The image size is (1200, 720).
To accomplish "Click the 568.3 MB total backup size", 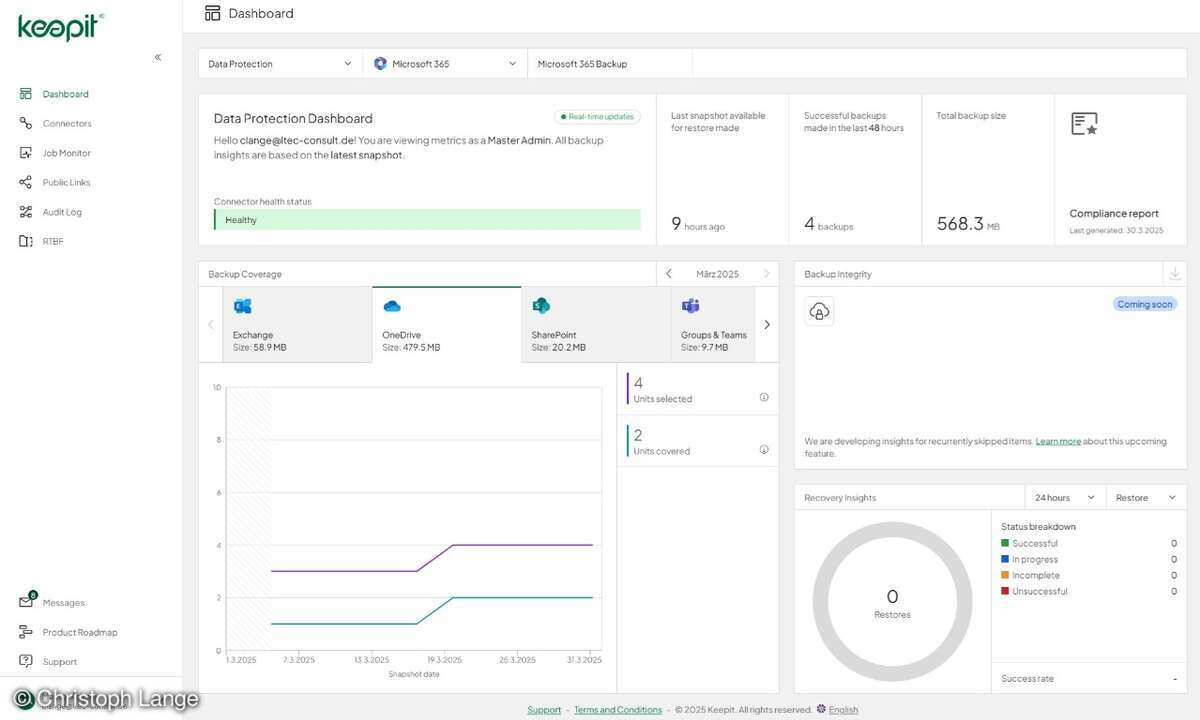I will point(968,224).
